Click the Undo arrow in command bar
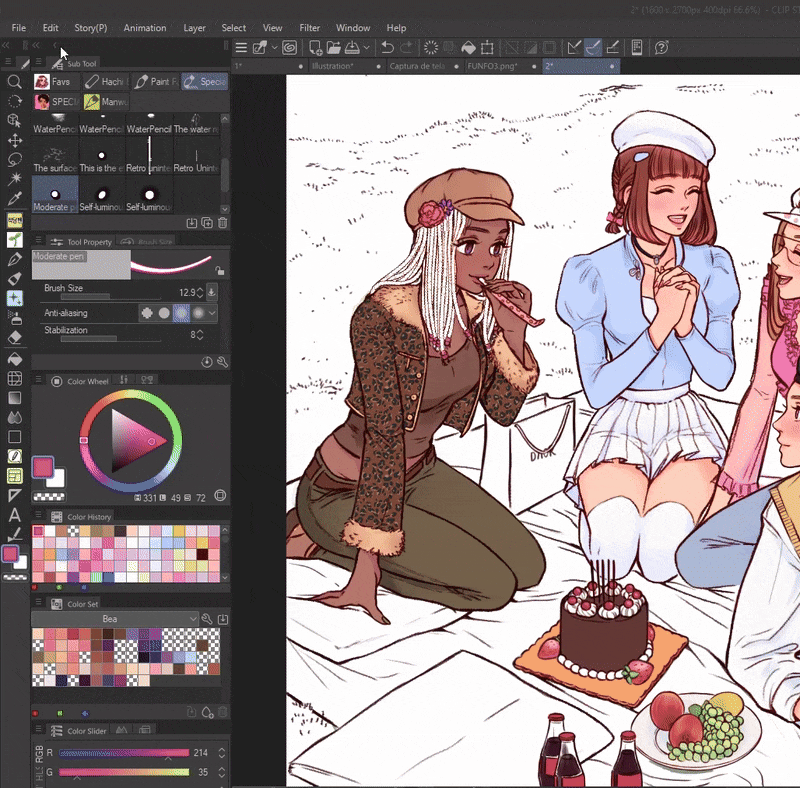Screen dimensions: 800x788 387,47
